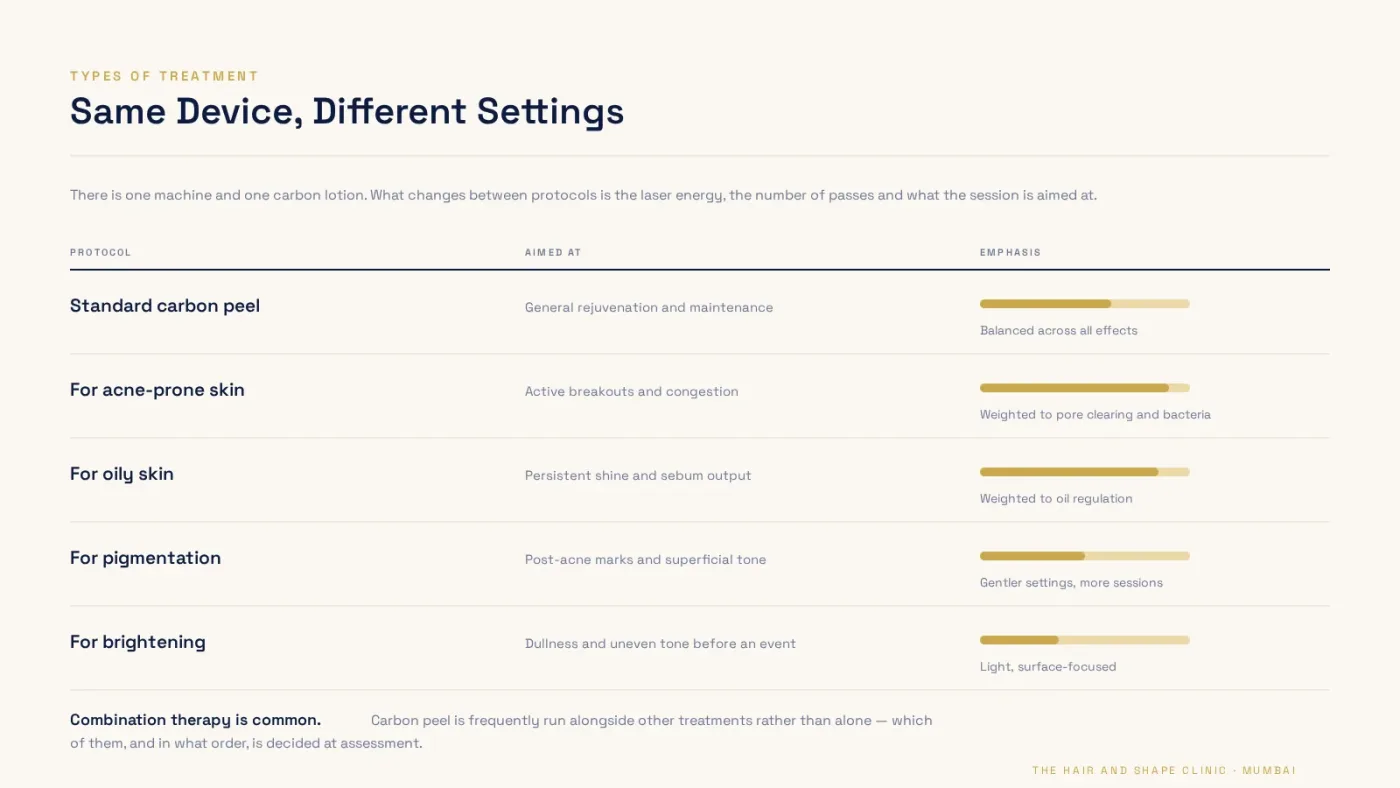Click the TYPES OF TREATMENT label

(x=164, y=76)
